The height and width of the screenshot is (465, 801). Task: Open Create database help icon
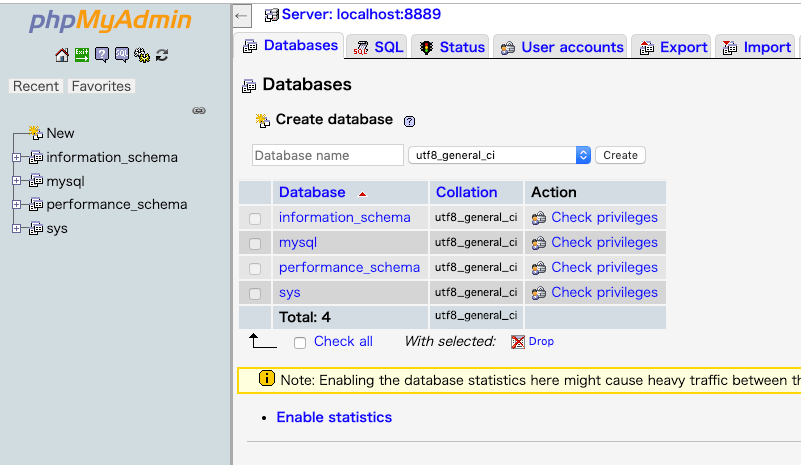tap(409, 121)
